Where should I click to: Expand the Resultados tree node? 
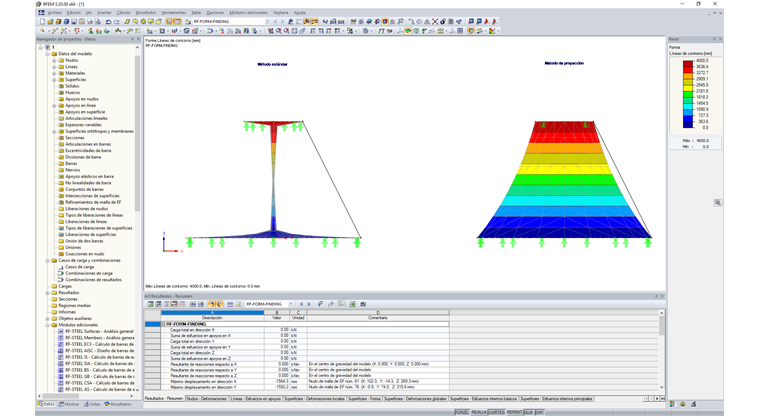(x=48, y=292)
